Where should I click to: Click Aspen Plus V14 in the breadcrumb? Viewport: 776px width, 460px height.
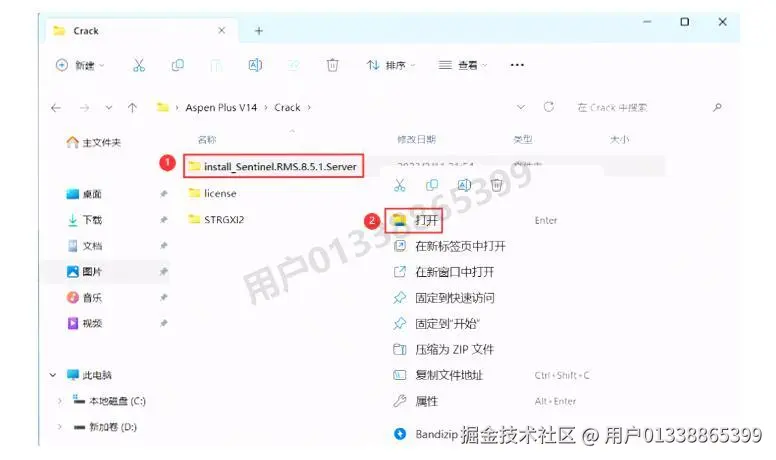pos(221,107)
